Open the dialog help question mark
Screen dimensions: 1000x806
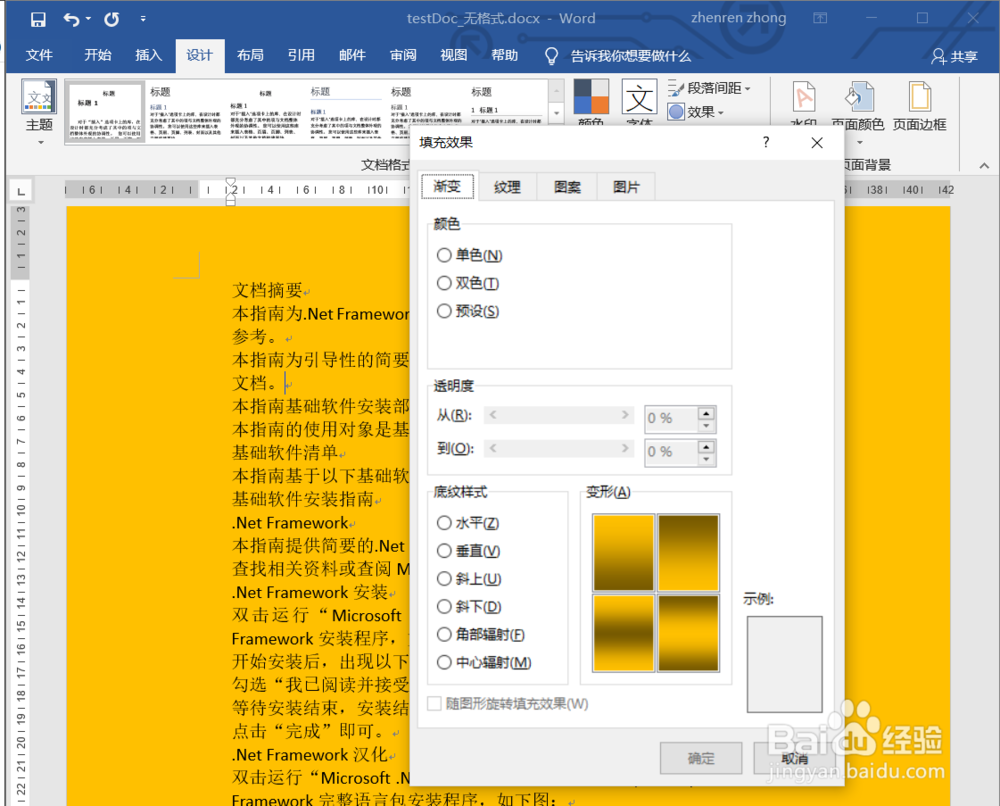click(x=766, y=142)
